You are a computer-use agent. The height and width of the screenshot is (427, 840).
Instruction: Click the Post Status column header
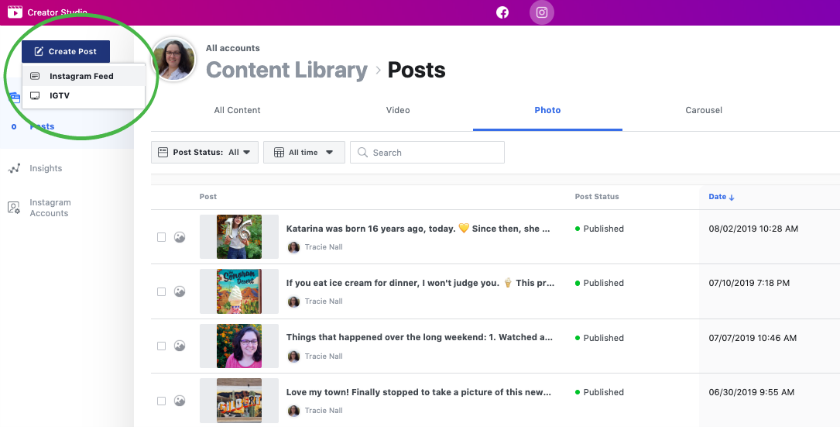click(x=597, y=197)
